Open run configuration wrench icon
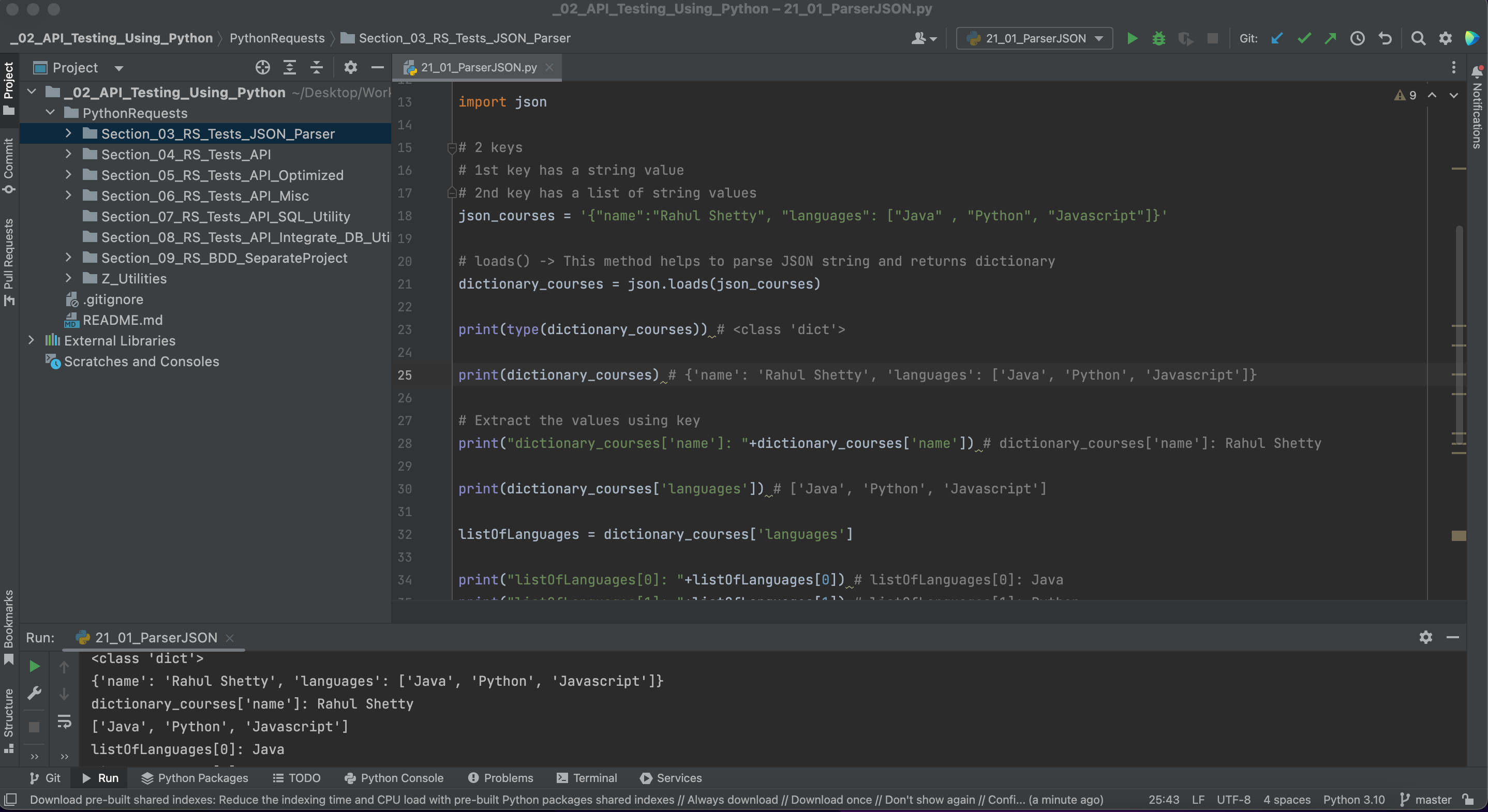This screenshot has width=1488, height=812. click(x=35, y=694)
